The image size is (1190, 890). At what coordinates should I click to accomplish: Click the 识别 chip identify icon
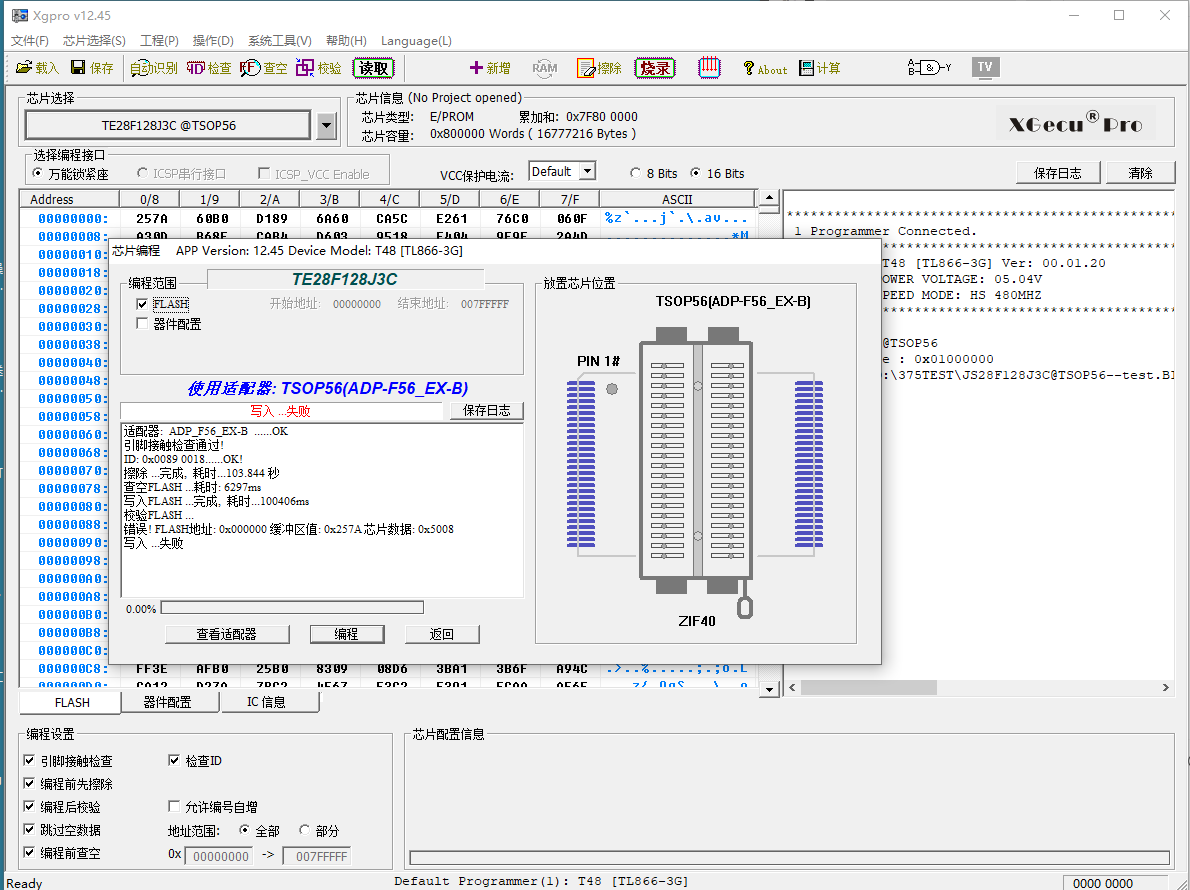(153, 68)
